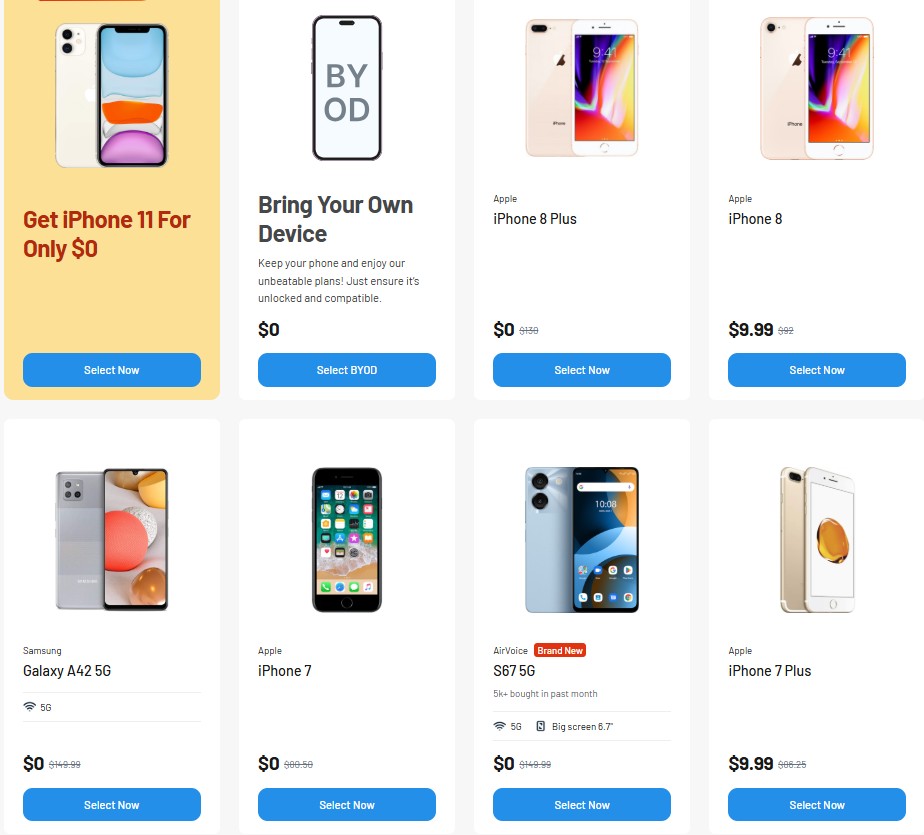Click the Big screen 6.7" icon
The image size is (924, 835).
541,726
